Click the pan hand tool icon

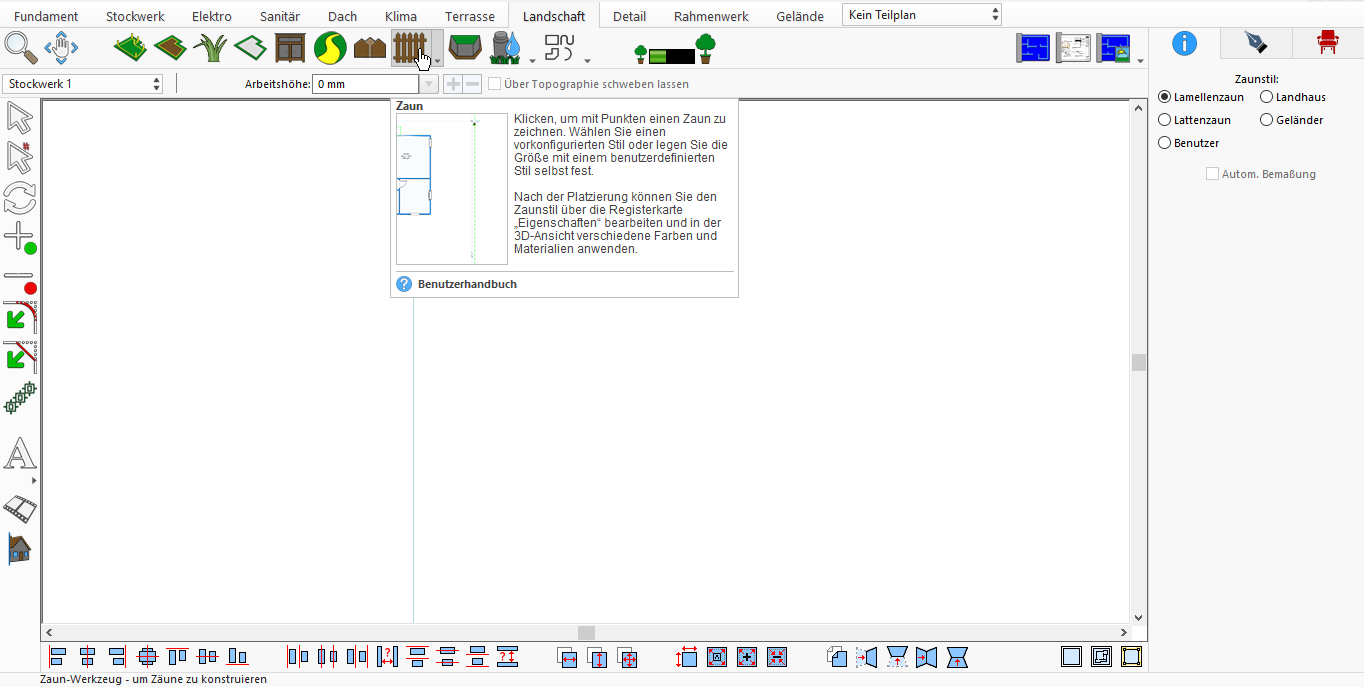(x=61, y=46)
